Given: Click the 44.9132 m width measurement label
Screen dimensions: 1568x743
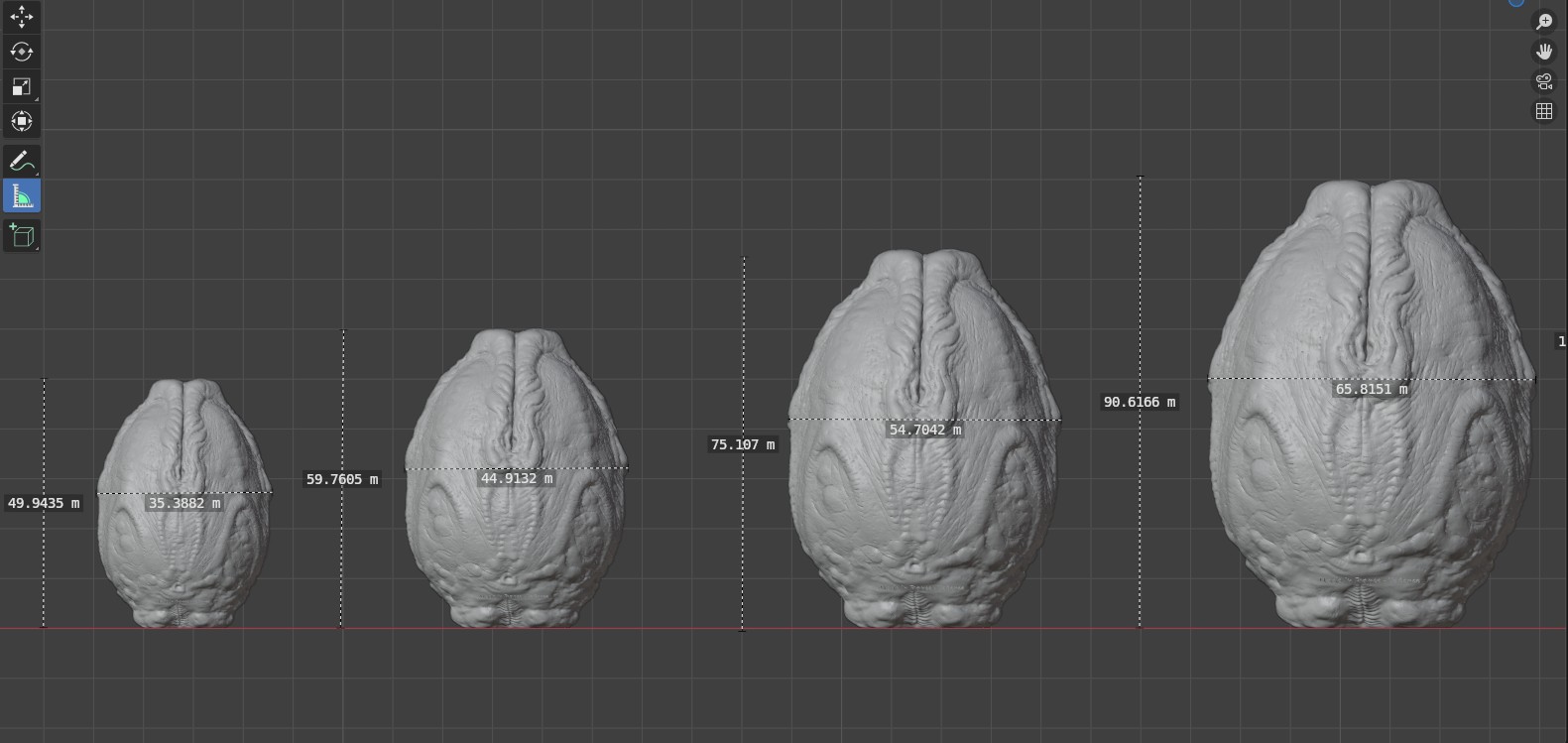Looking at the screenshot, I should (517, 478).
